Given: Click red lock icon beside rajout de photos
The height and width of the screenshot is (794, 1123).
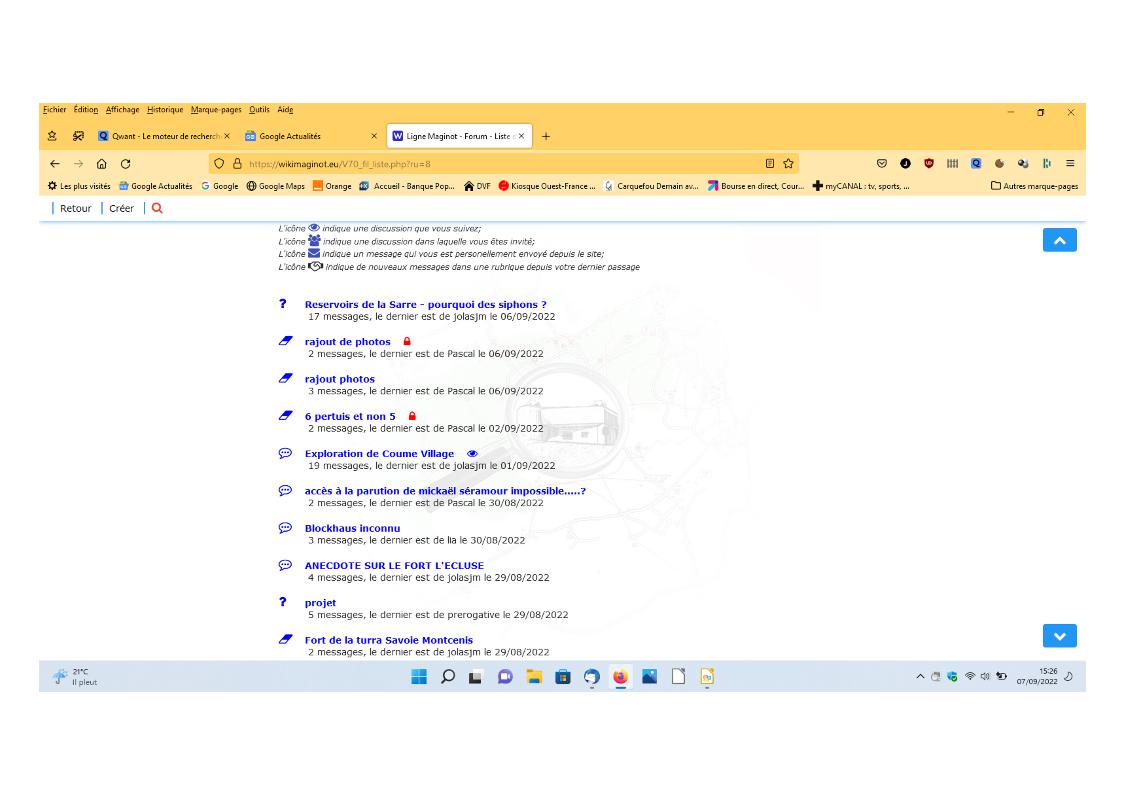Looking at the screenshot, I should (x=407, y=342).
